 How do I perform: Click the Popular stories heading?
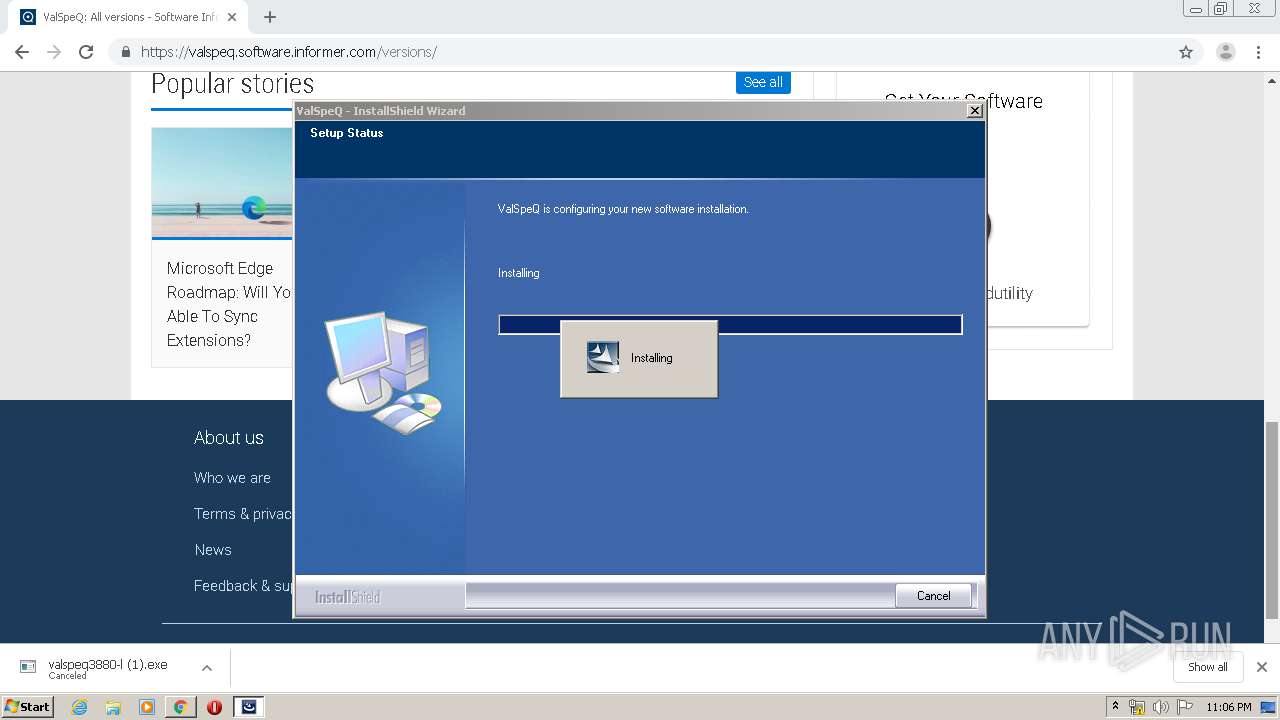(x=233, y=83)
